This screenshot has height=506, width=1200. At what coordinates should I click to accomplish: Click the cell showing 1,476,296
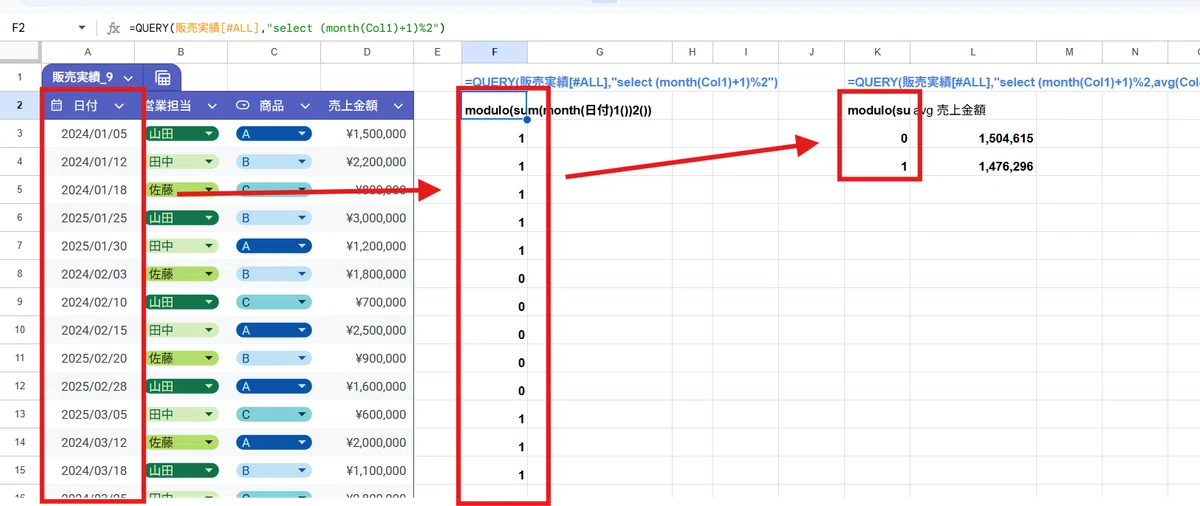973,166
